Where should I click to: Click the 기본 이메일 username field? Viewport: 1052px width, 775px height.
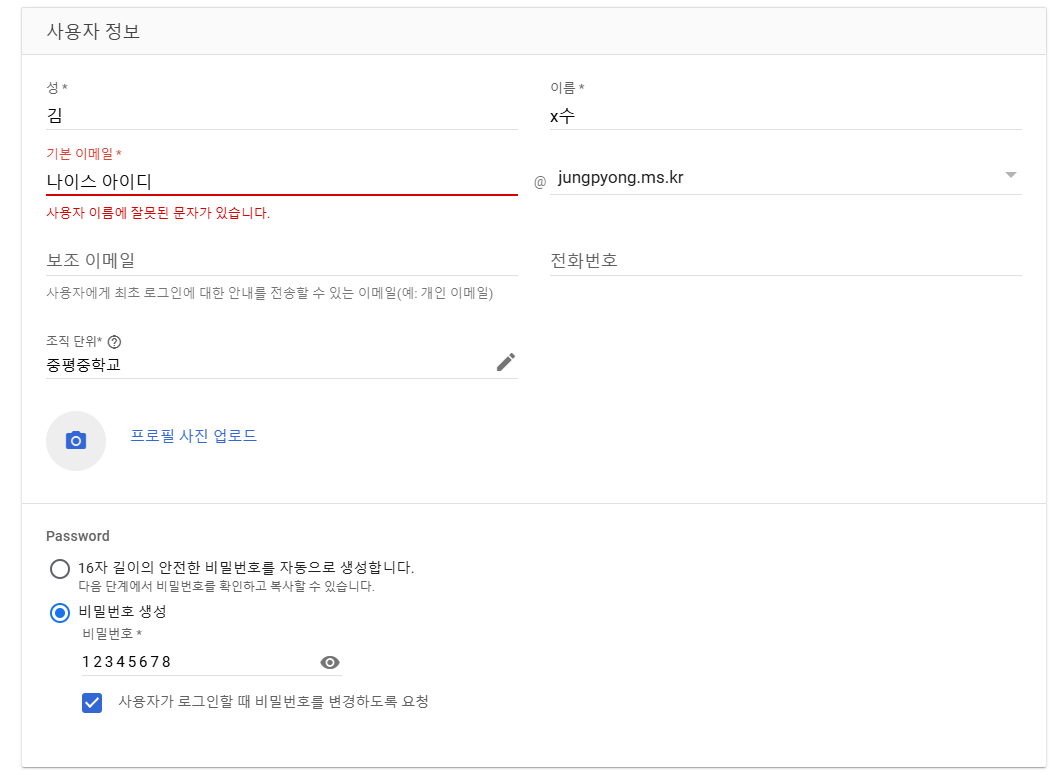[282, 181]
